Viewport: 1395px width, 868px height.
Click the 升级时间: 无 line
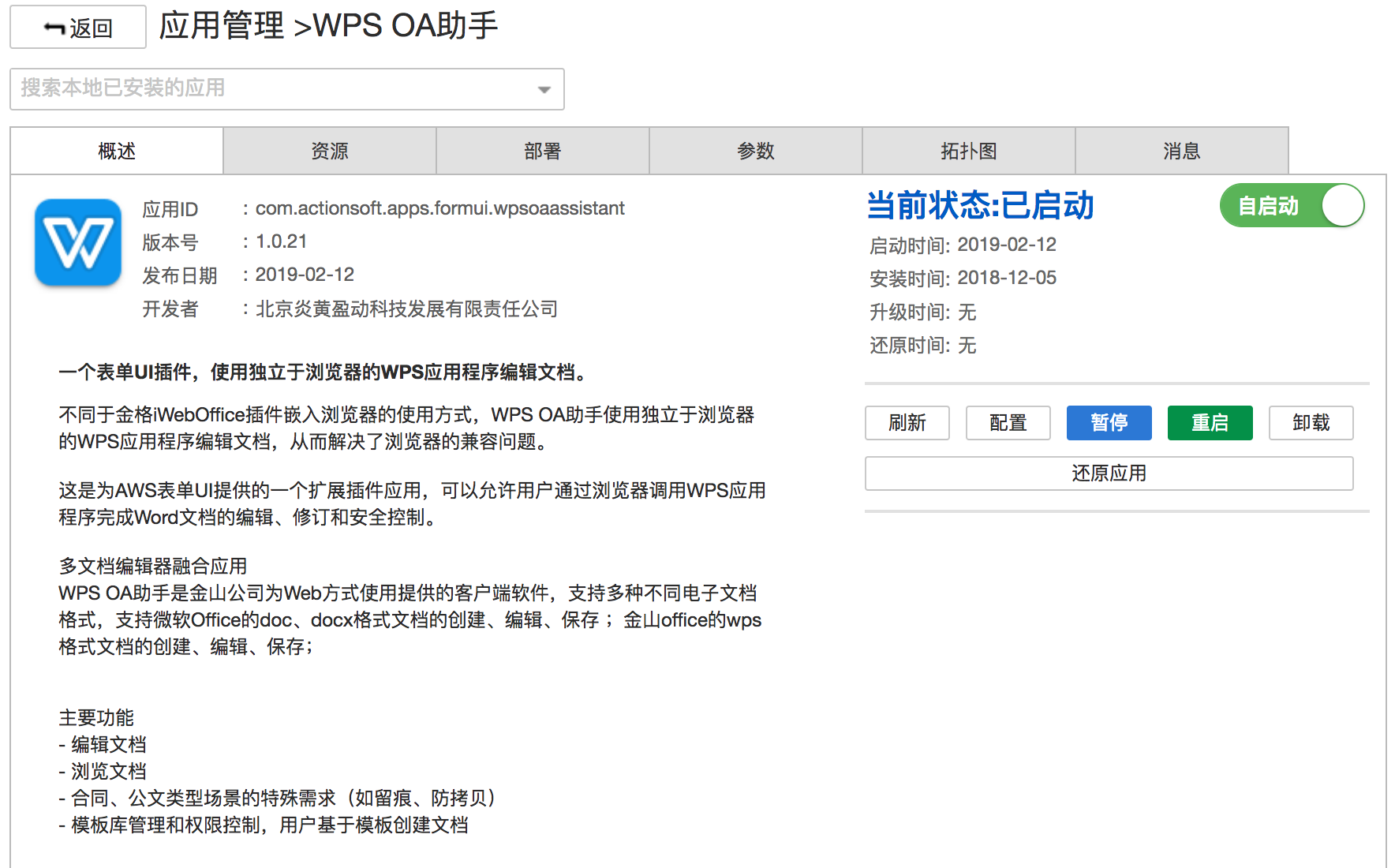[x=923, y=312]
